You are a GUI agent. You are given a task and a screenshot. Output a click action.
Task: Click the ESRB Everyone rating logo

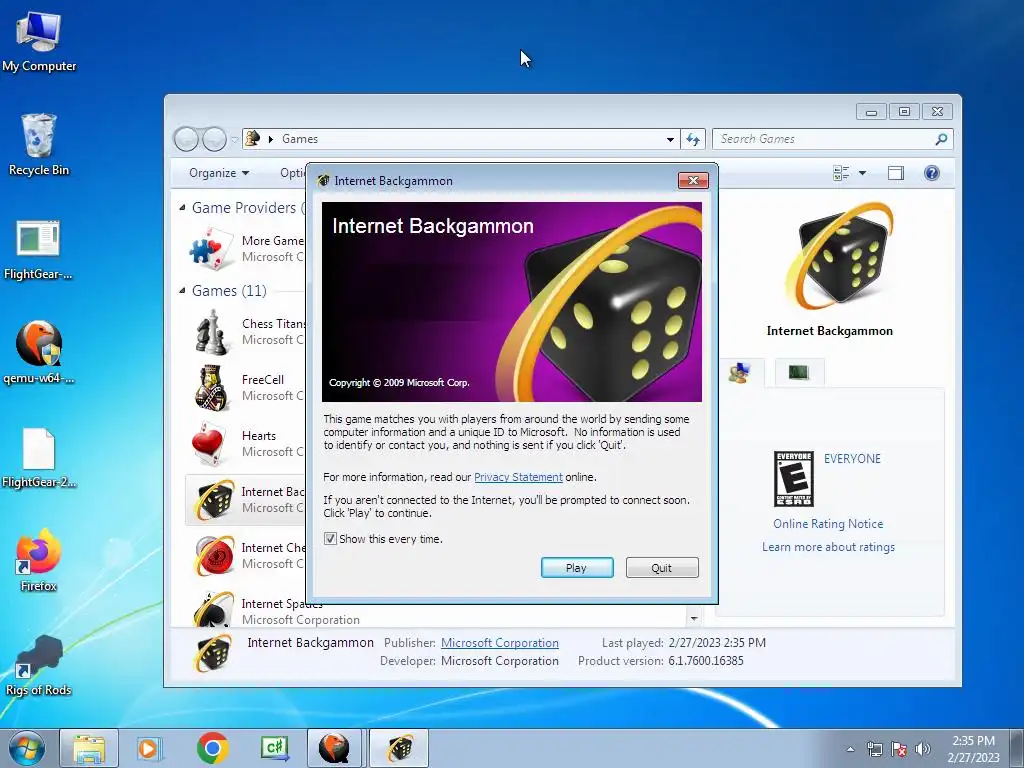(x=793, y=479)
